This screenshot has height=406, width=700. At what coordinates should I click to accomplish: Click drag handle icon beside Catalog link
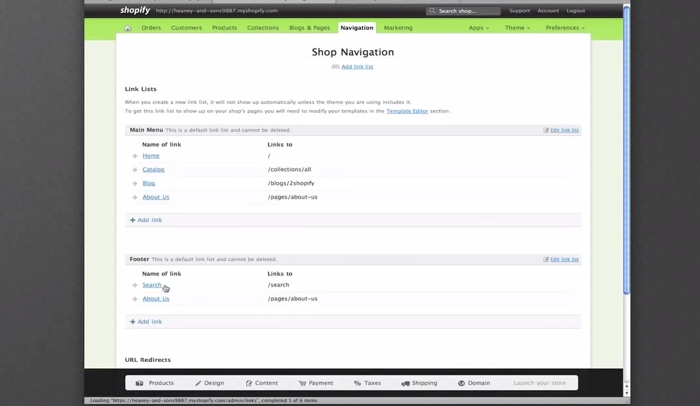pyautogui.click(x=135, y=170)
